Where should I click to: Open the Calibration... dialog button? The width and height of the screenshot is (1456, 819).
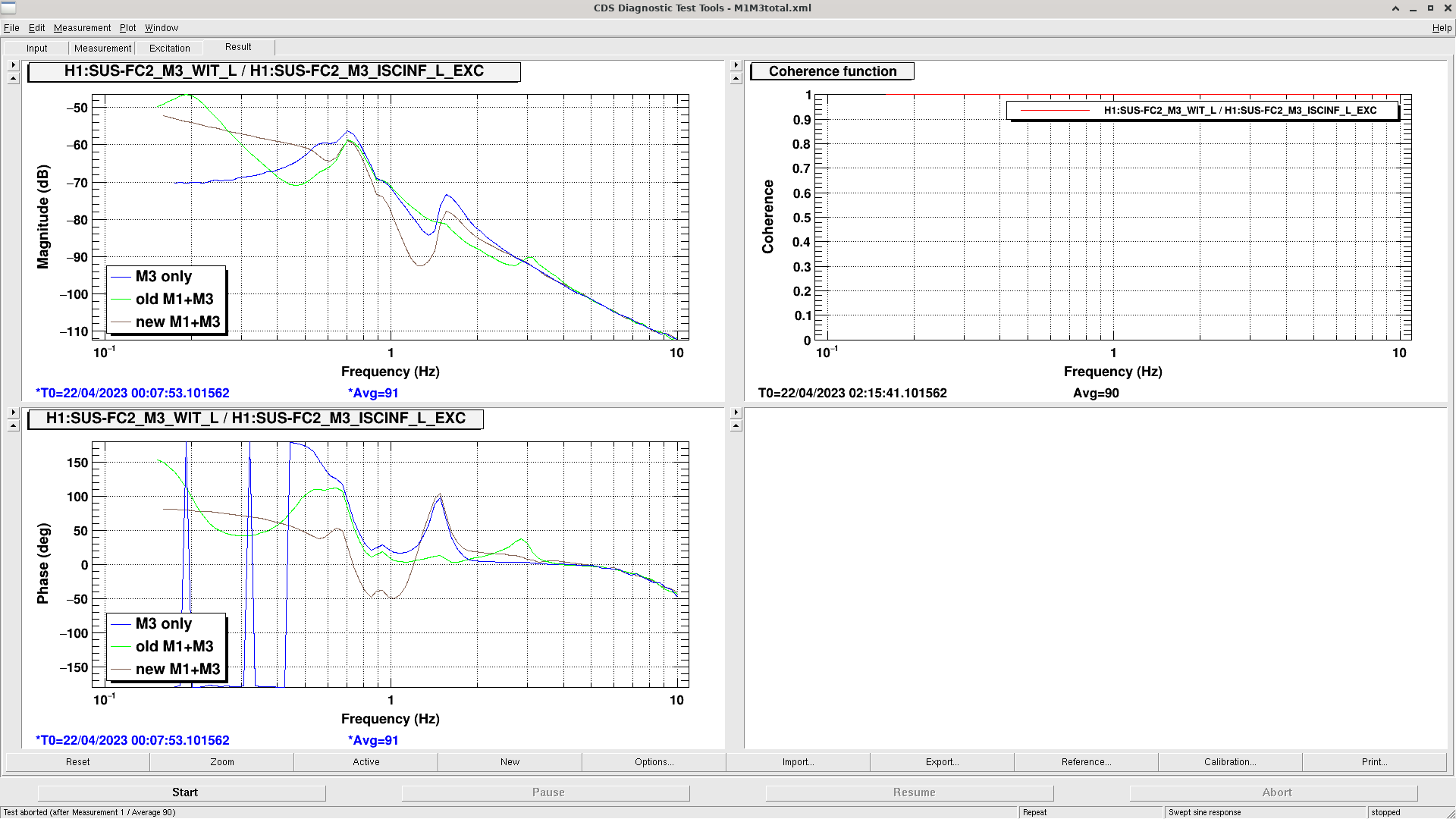click(x=1229, y=762)
